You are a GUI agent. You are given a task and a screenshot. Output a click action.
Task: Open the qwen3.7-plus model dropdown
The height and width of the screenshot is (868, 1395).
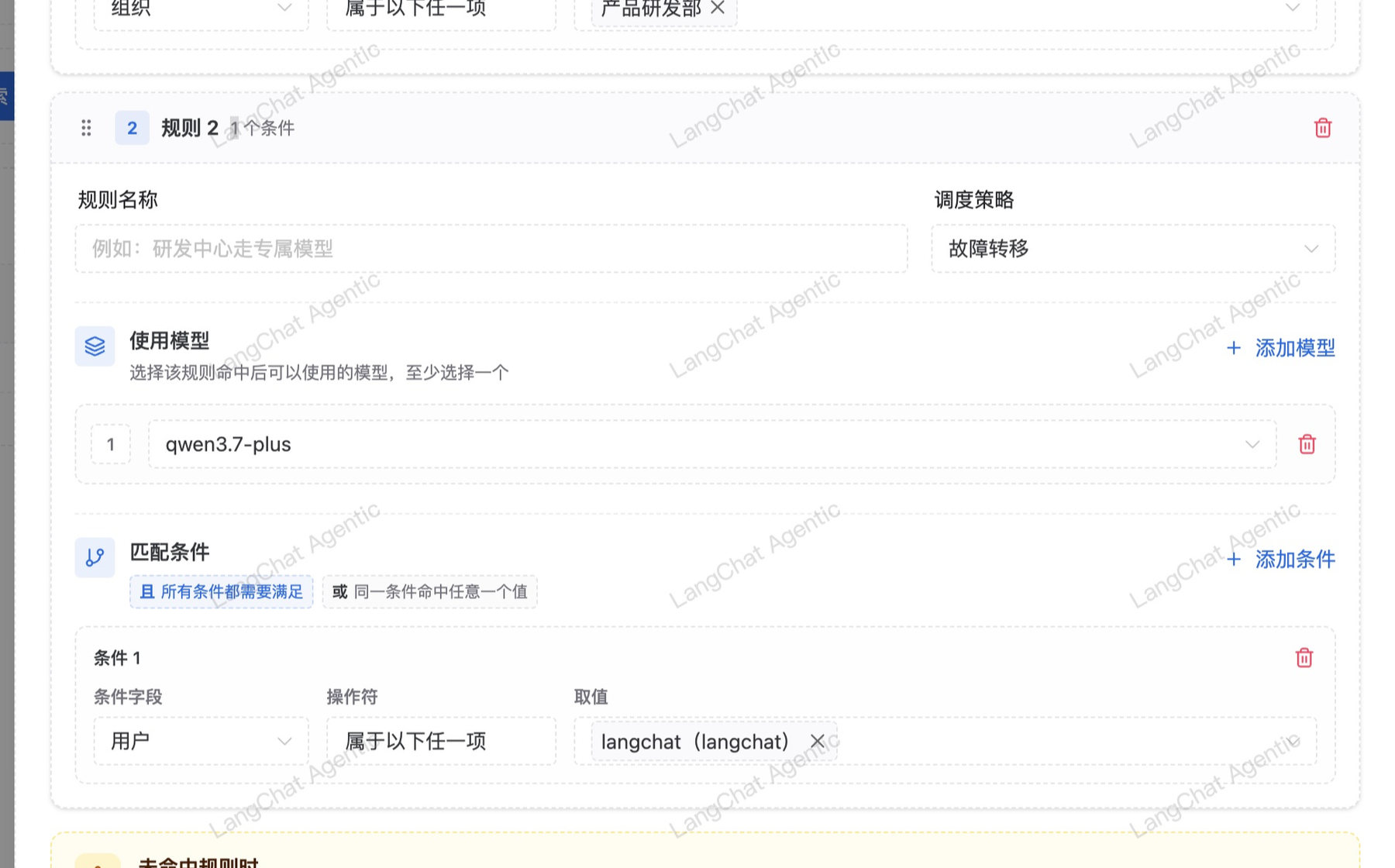tap(711, 444)
